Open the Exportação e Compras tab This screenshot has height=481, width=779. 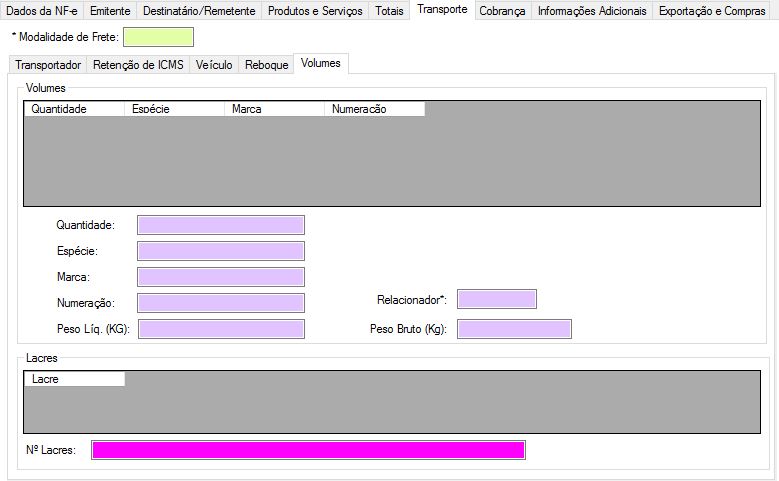coord(712,10)
